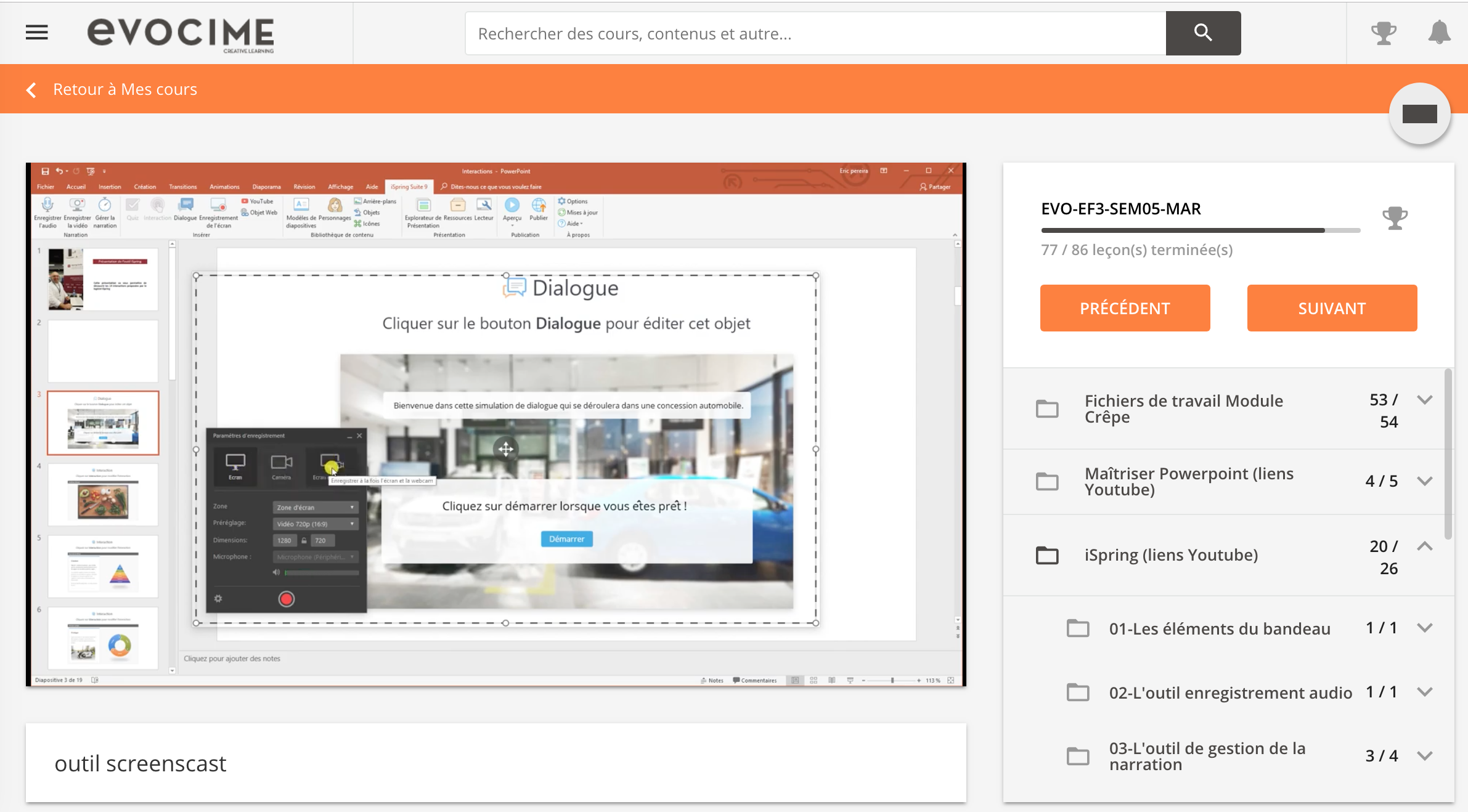This screenshot has height=812, width=1468.
Task: Open the hamburger navigation menu
Action: click(x=37, y=33)
